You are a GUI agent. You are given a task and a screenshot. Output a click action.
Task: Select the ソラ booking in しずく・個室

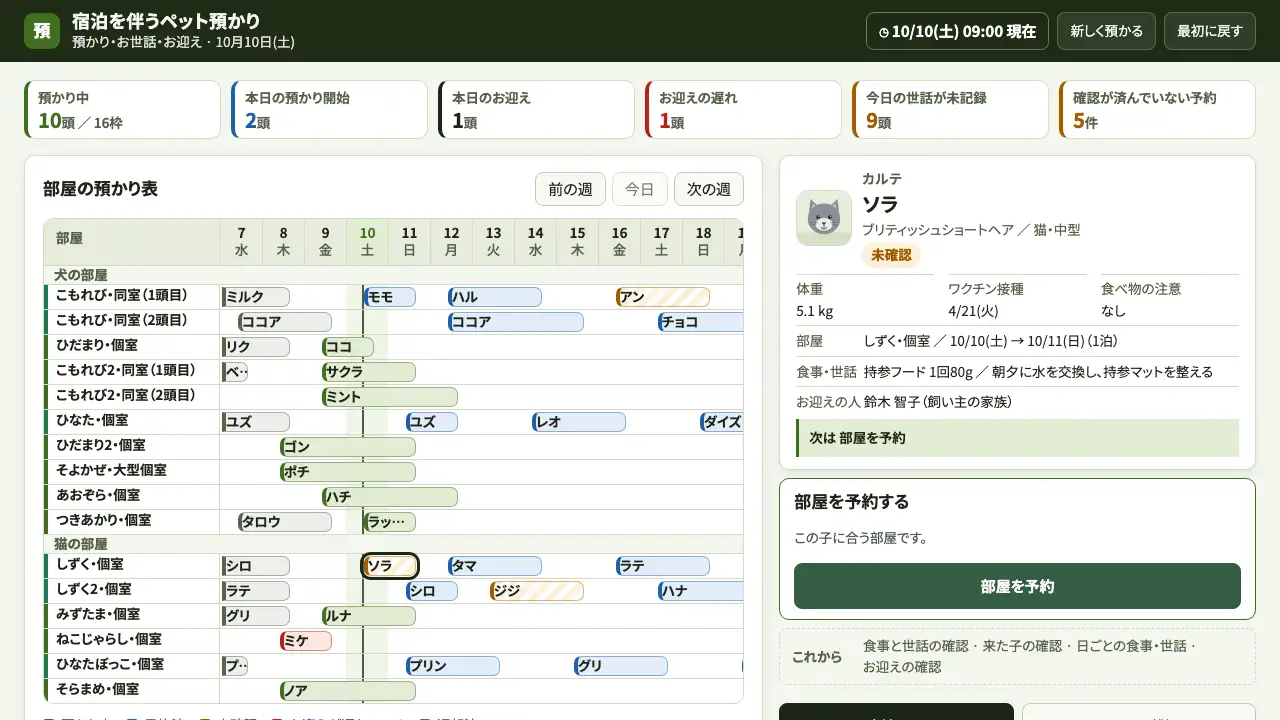390,566
